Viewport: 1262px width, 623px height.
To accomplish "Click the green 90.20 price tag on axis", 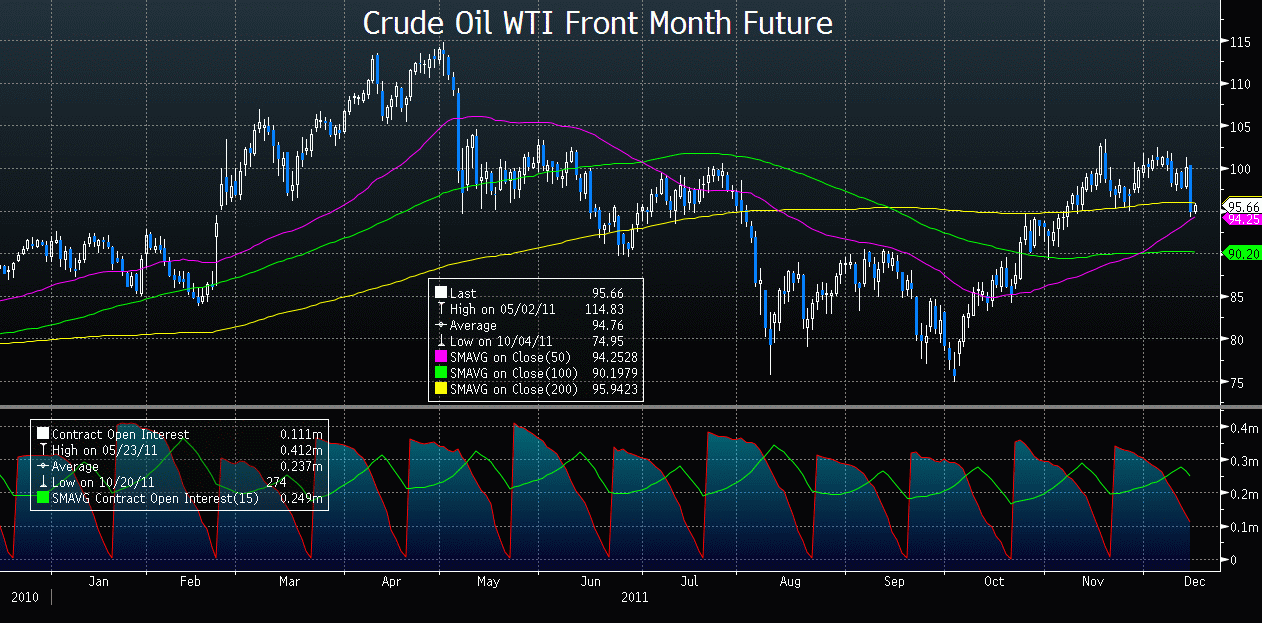I will [1241, 254].
